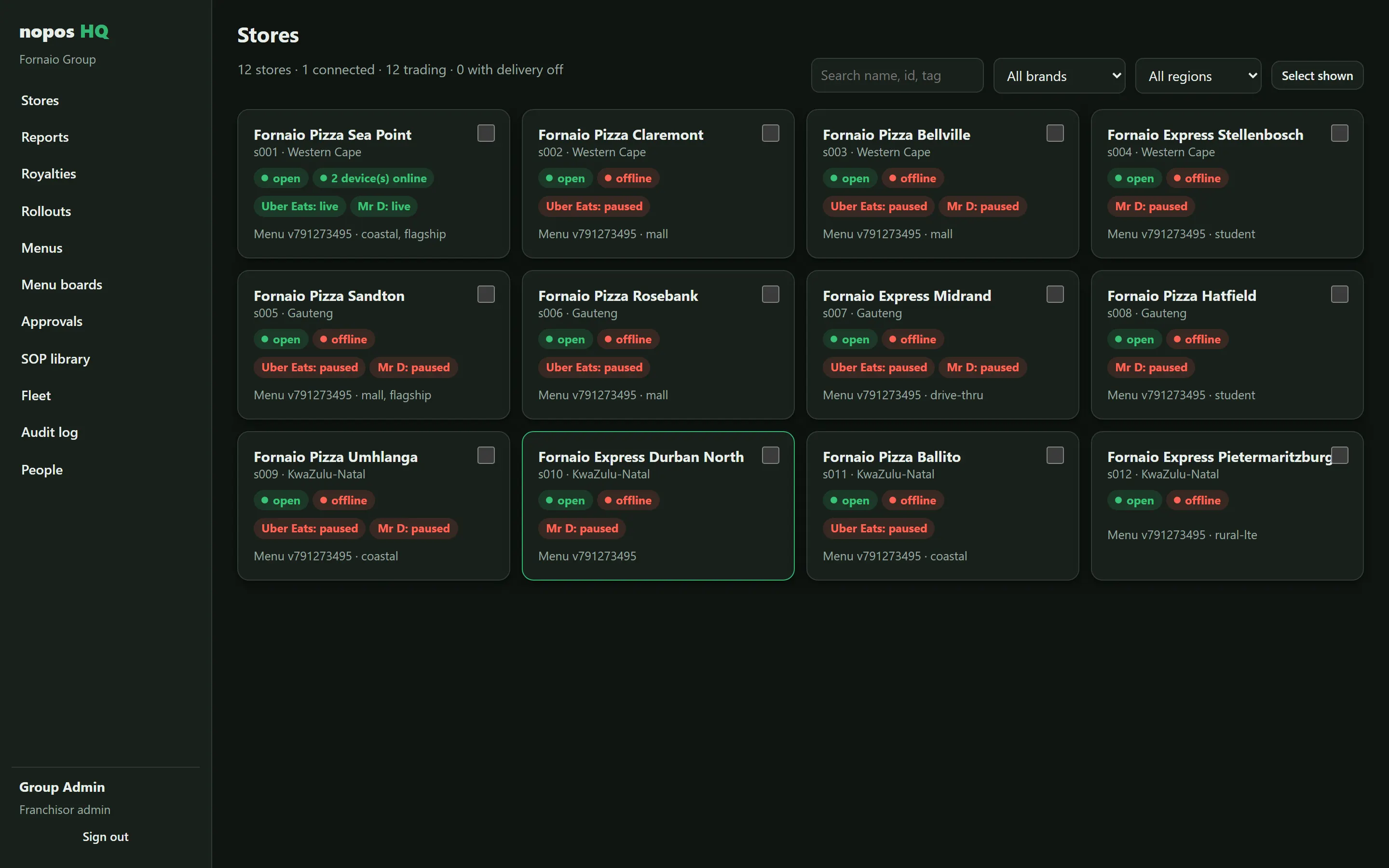Focus the Search name, id, tag field
The width and height of the screenshot is (1389, 868).
[897, 75]
